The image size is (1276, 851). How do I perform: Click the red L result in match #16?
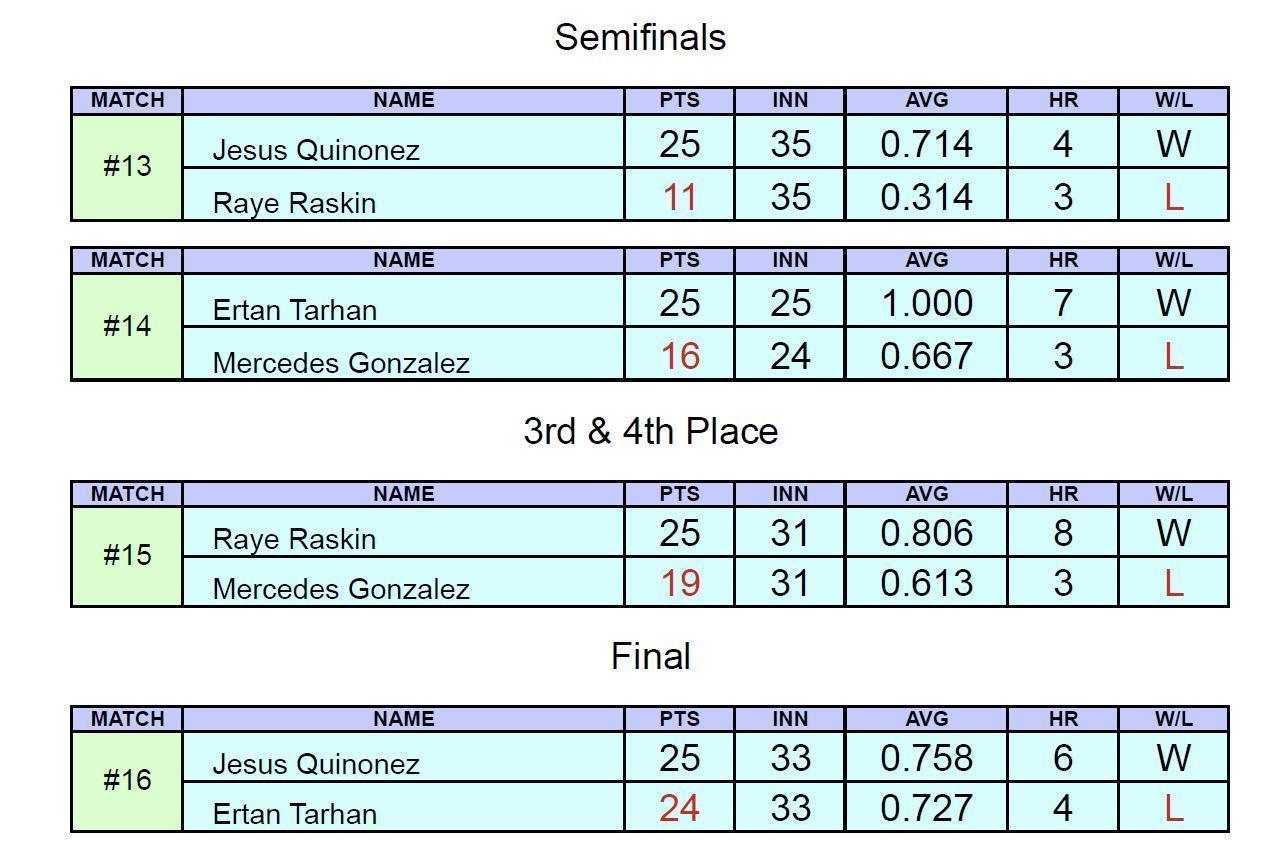coord(1173,807)
